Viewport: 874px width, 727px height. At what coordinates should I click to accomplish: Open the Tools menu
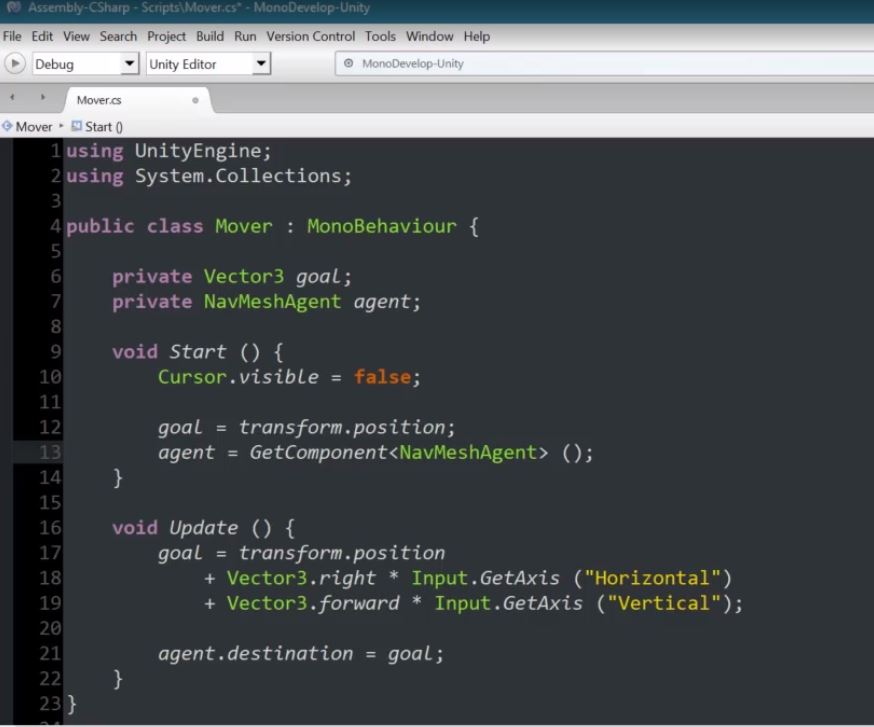(380, 36)
